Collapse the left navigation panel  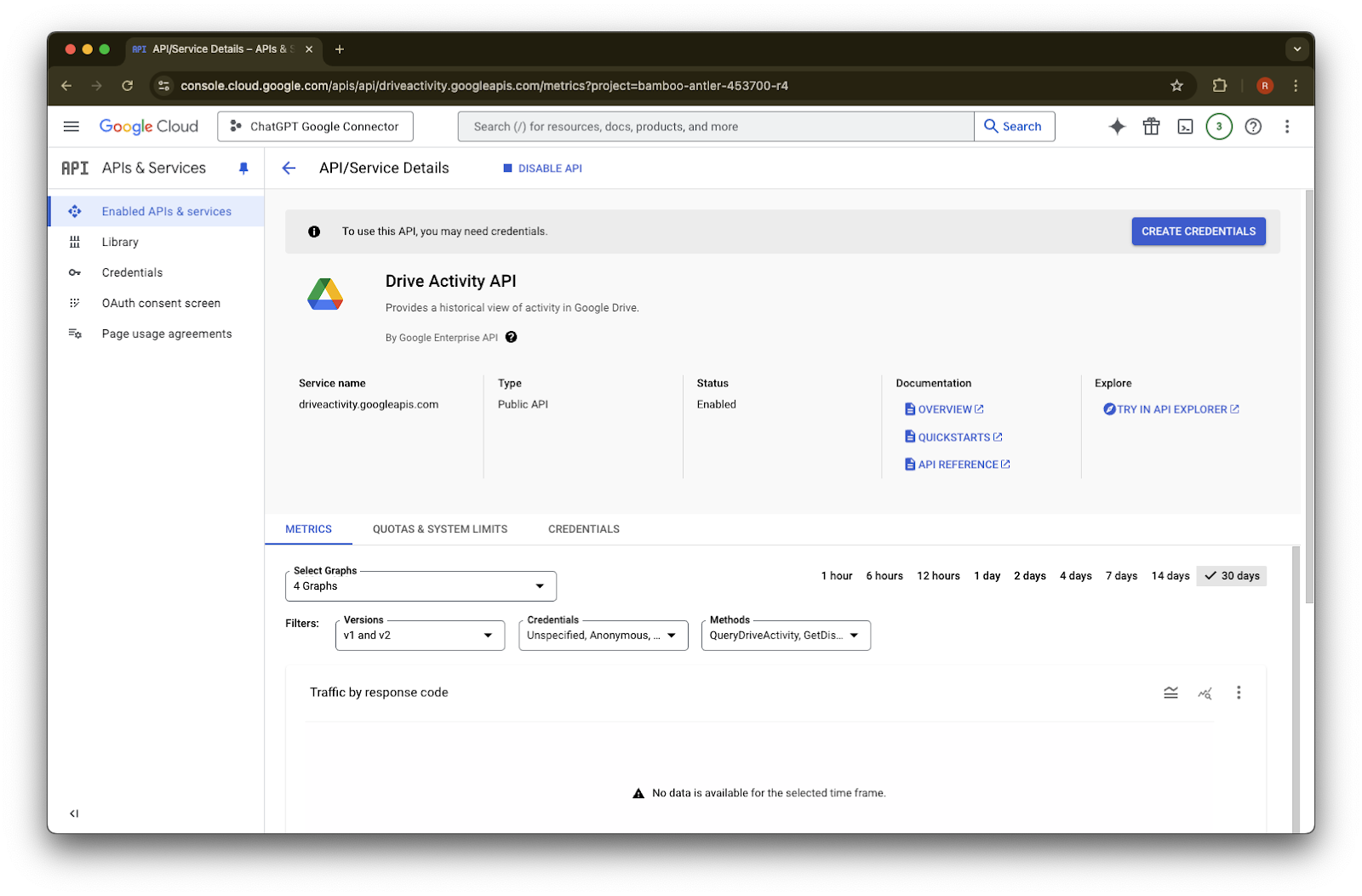point(74,813)
